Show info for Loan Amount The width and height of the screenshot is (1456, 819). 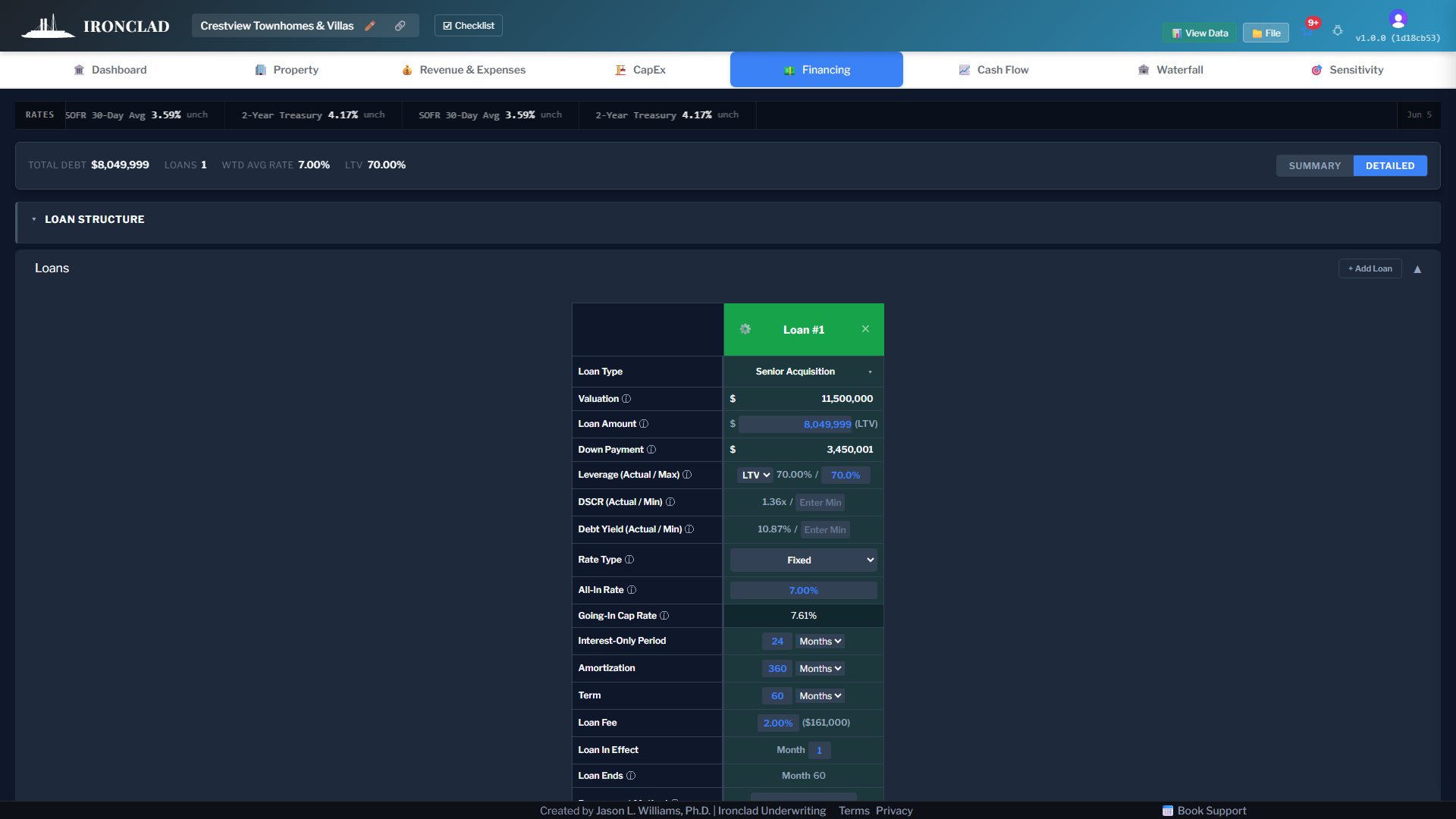(644, 424)
